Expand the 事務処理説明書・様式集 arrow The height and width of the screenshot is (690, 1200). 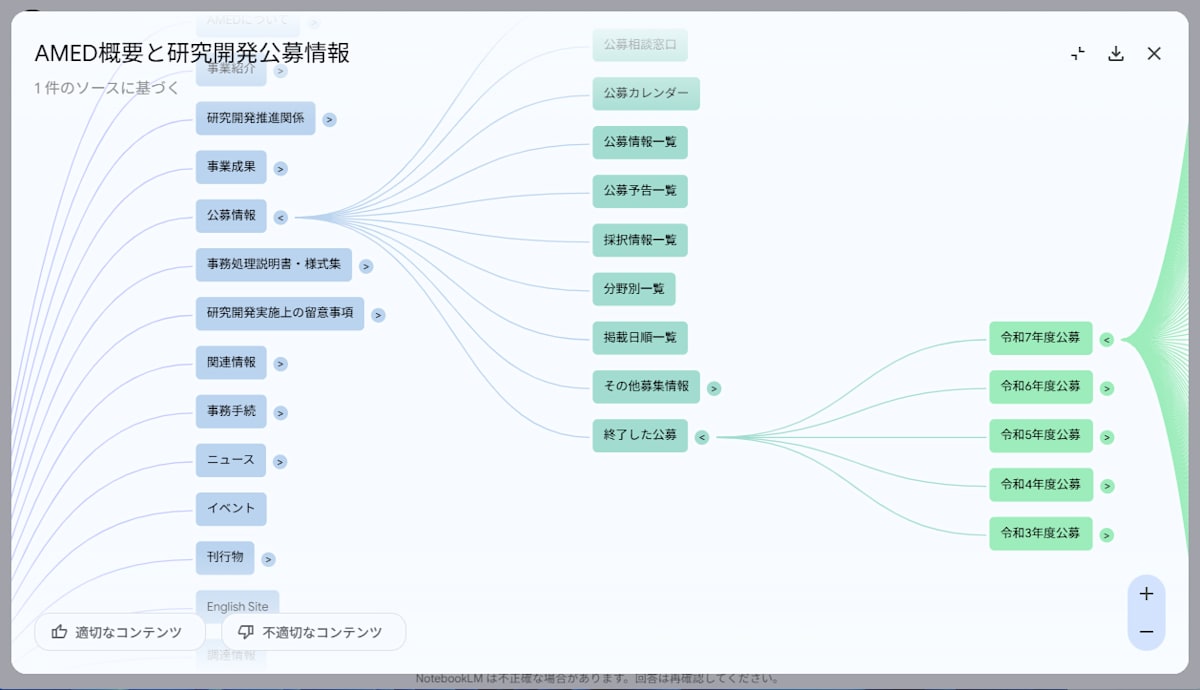point(366,267)
